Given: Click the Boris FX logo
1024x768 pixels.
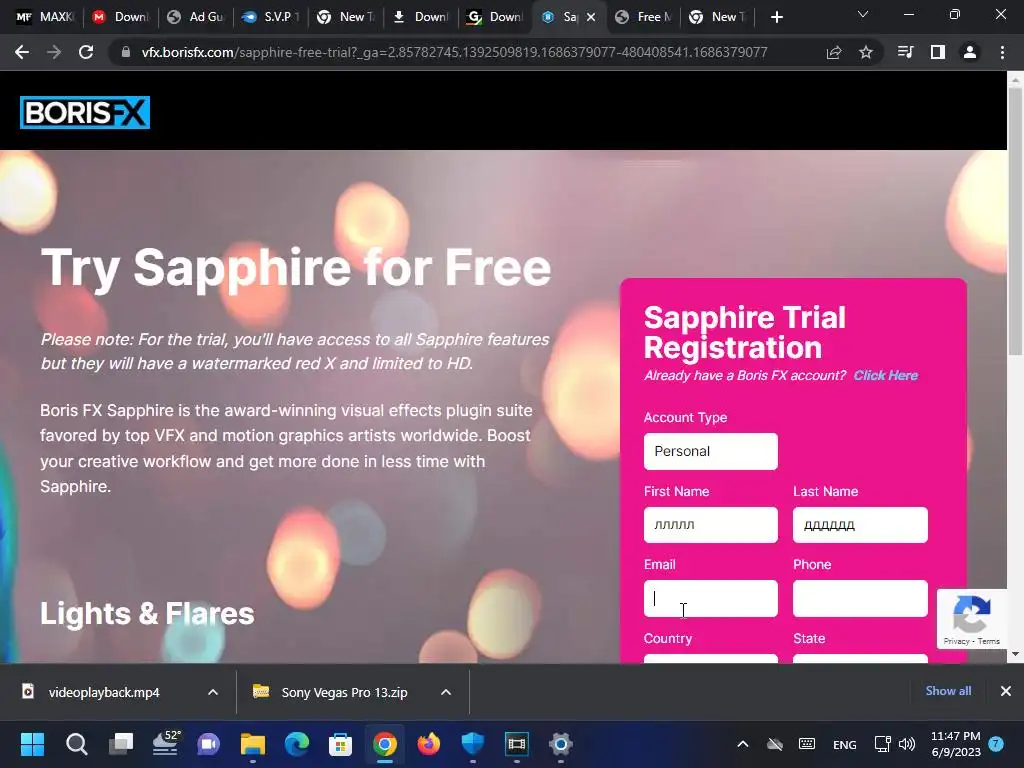Looking at the screenshot, I should point(85,112).
